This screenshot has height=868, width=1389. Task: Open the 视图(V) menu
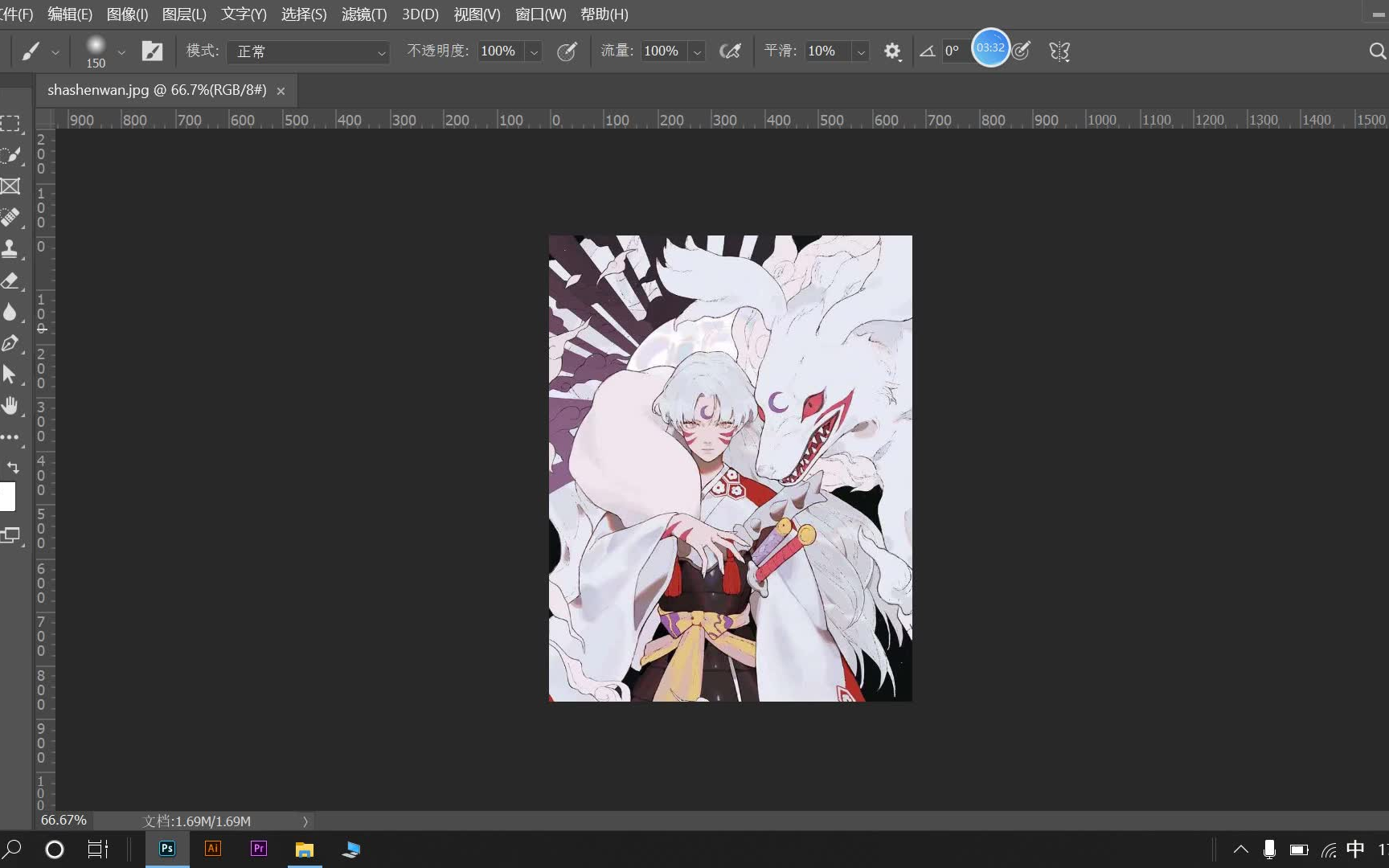(477, 14)
